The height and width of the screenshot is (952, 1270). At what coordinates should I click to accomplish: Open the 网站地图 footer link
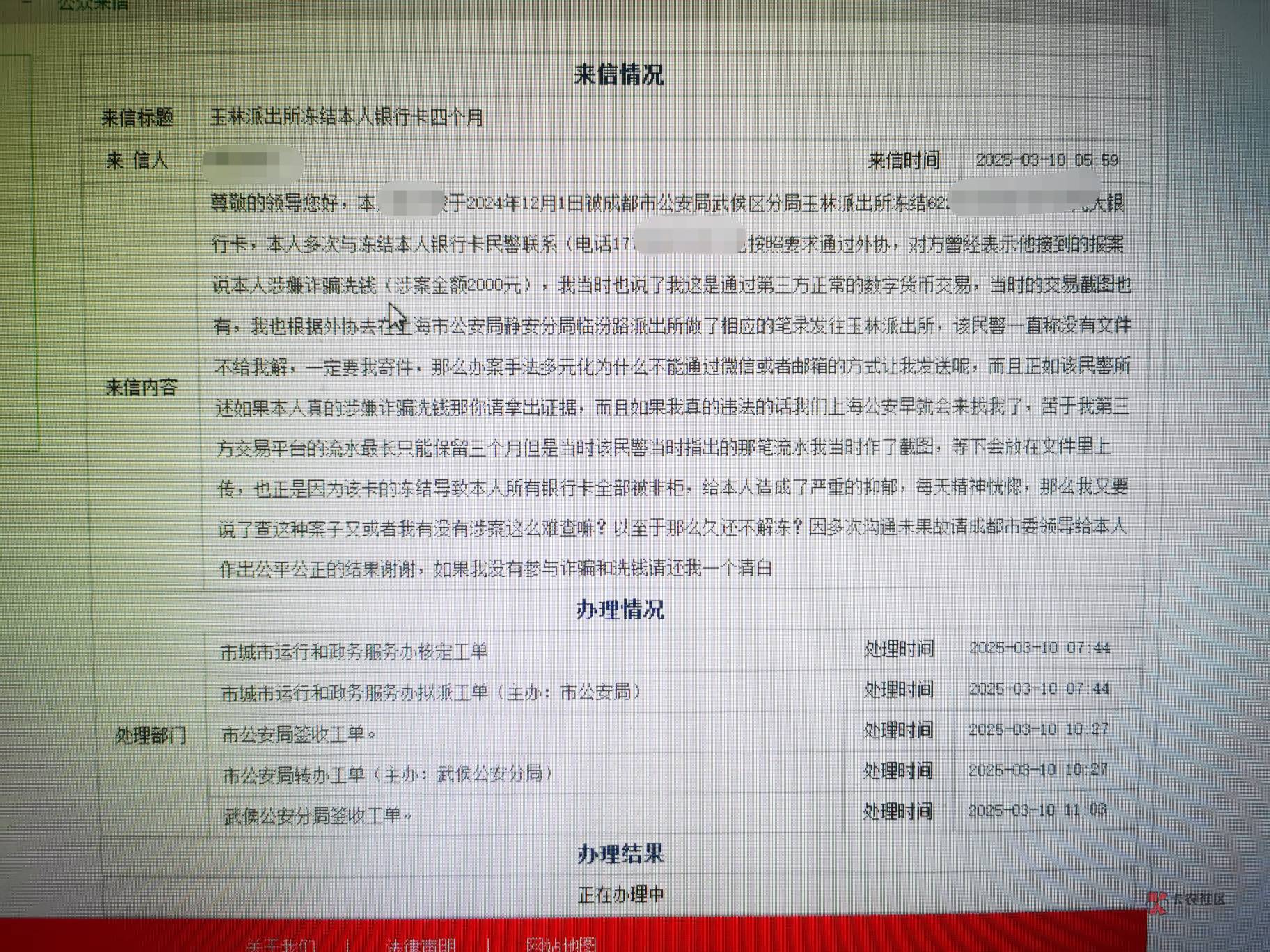coord(561,944)
